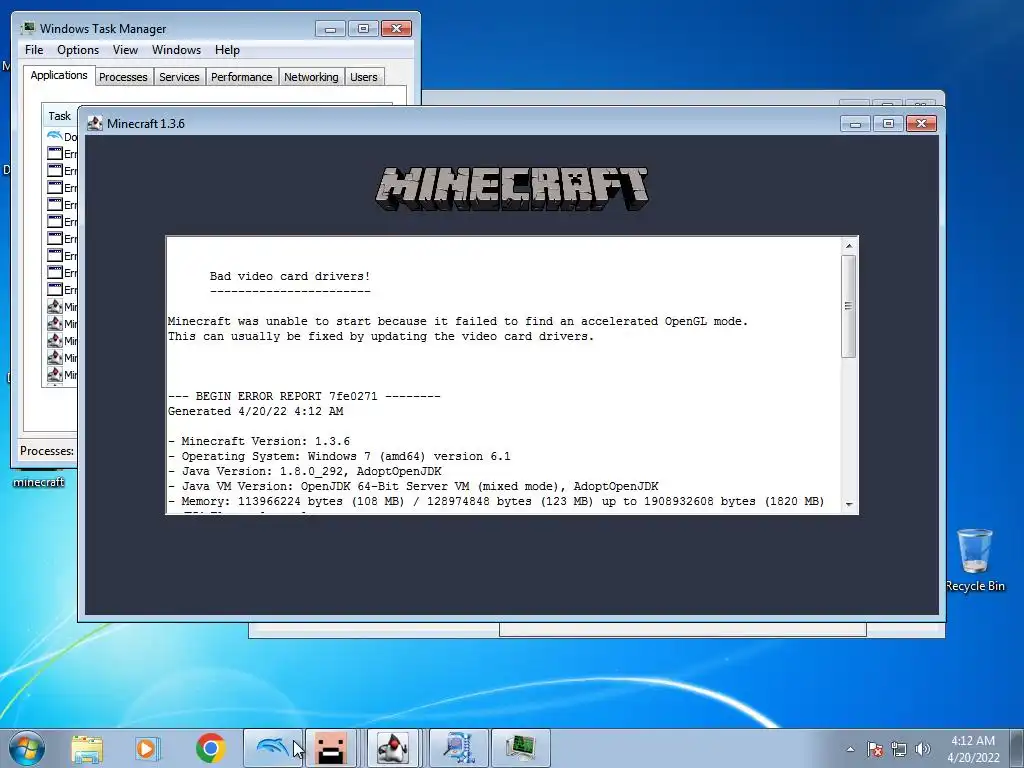The height and width of the screenshot is (768, 1024).
Task: Switch to the Users tab
Action: 364,77
